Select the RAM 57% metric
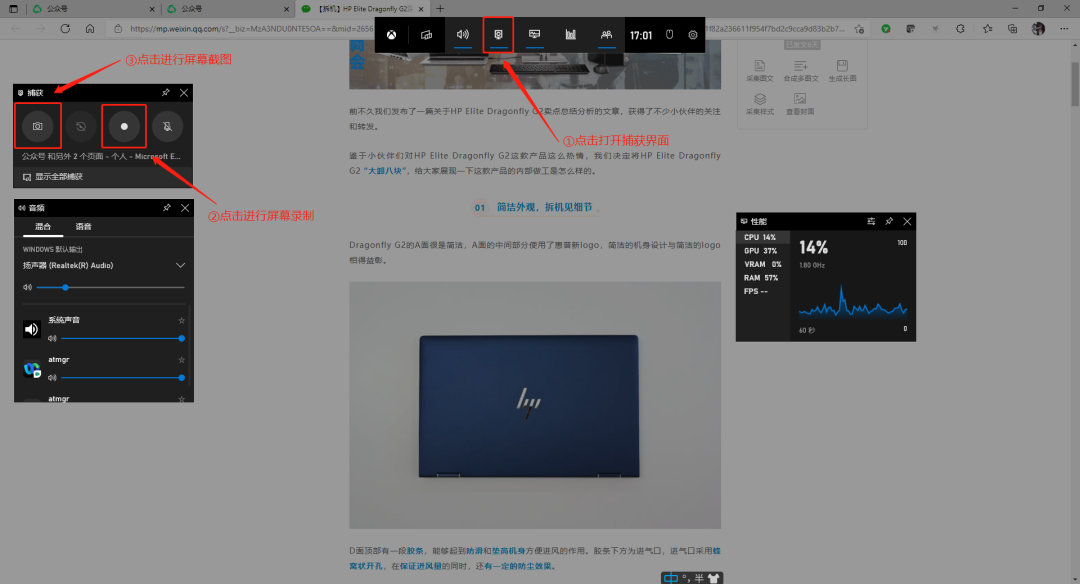This screenshot has height=584, width=1080. click(762, 278)
